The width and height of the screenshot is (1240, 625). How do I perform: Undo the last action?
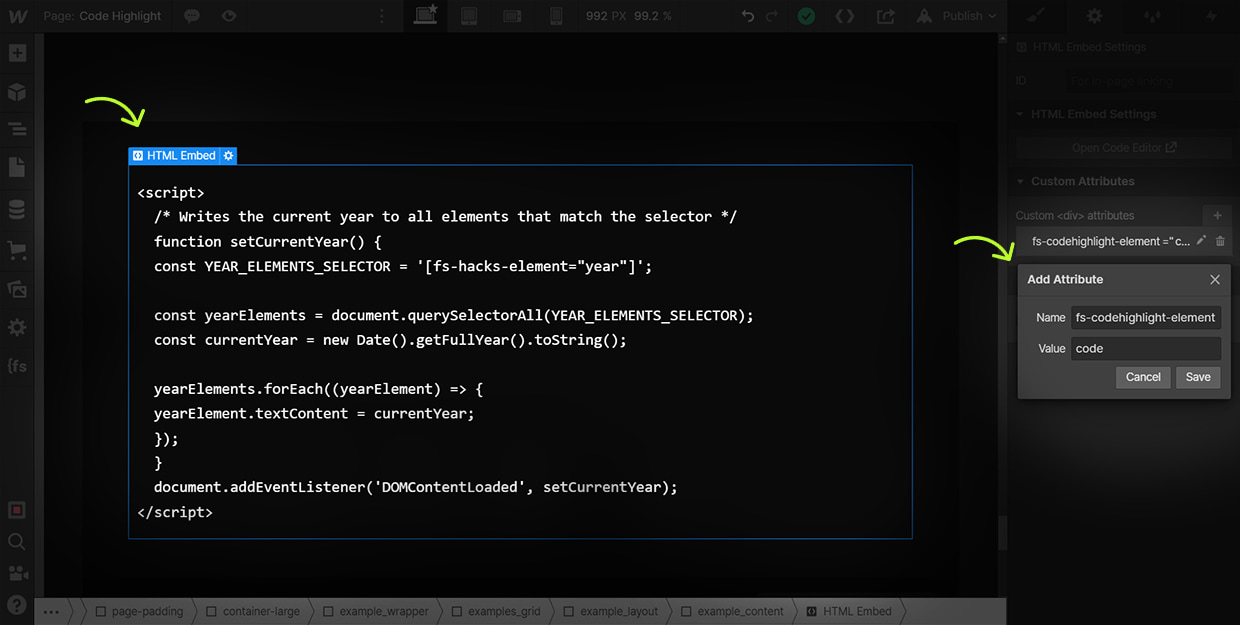(748, 16)
